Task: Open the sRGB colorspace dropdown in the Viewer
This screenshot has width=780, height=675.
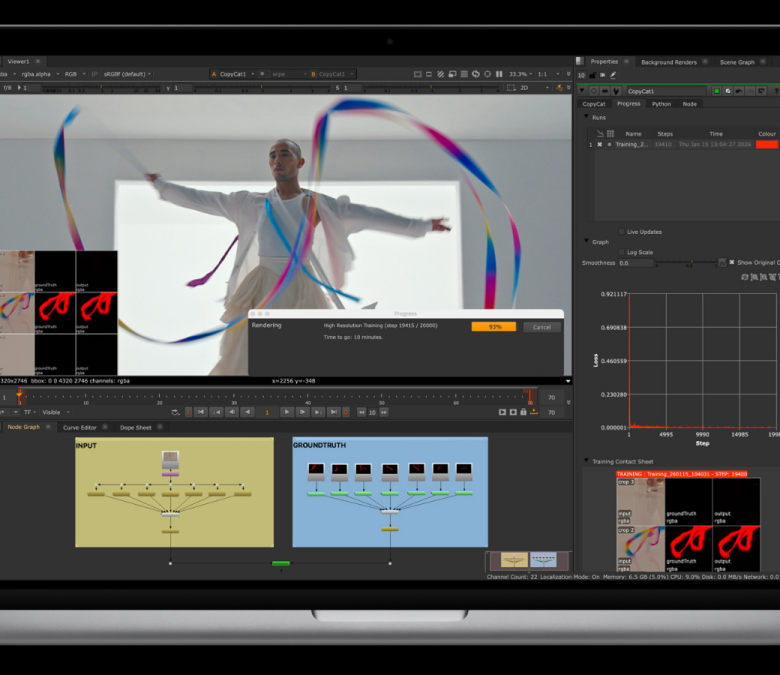Action: pyautogui.click(x=123, y=74)
